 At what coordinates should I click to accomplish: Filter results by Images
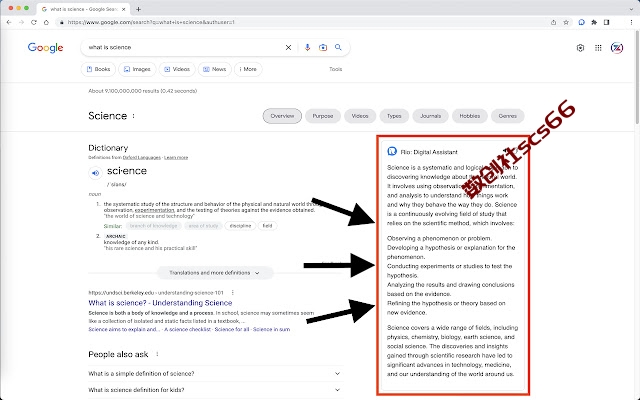click(137, 69)
